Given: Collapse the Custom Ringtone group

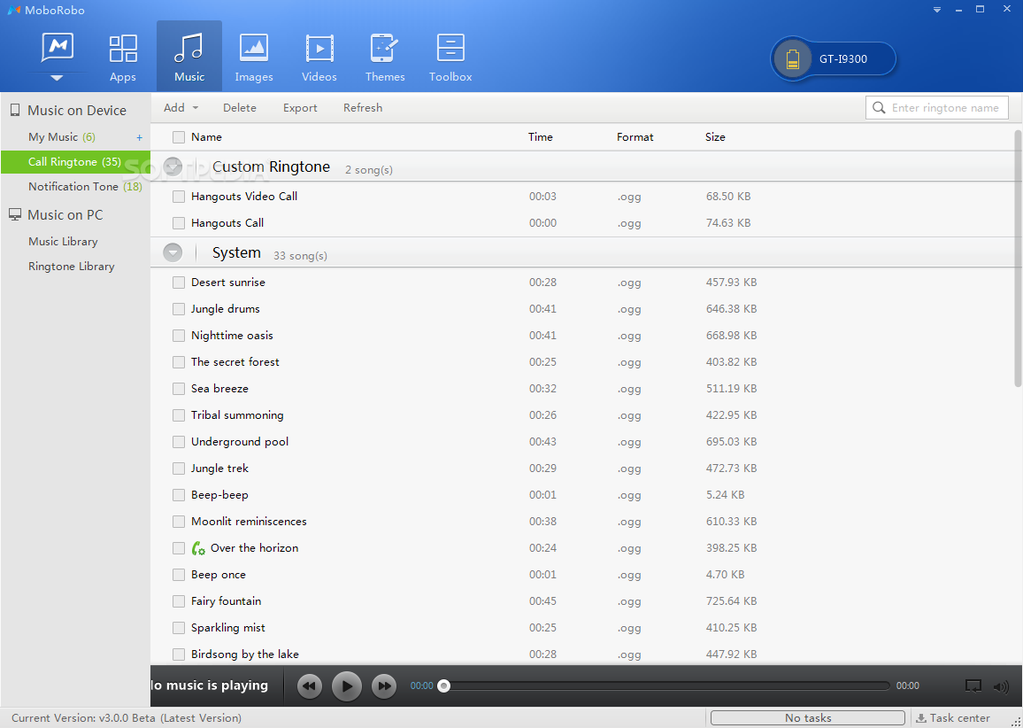Looking at the screenshot, I should tap(173, 167).
